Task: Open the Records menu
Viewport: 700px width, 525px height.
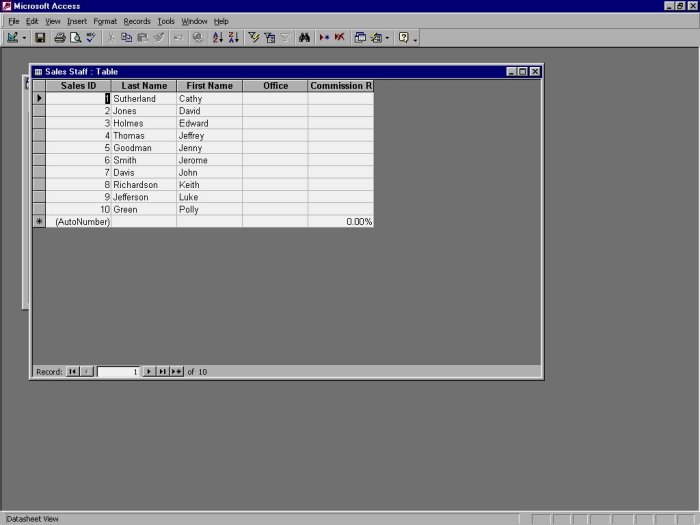Action: [x=136, y=21]
